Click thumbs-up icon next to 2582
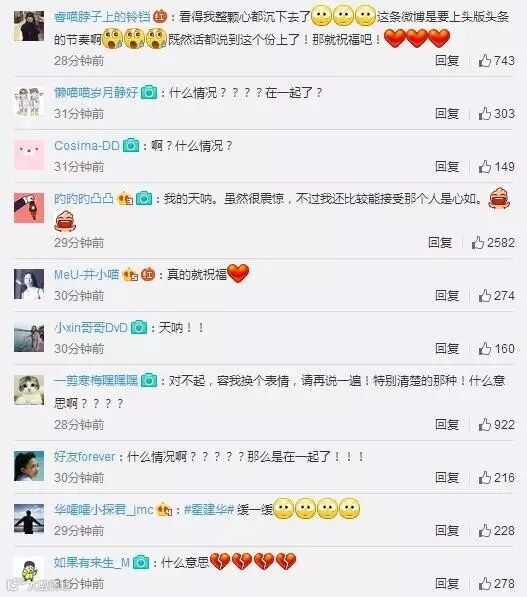This screenshot has height=597, width=527. point(477,243)
